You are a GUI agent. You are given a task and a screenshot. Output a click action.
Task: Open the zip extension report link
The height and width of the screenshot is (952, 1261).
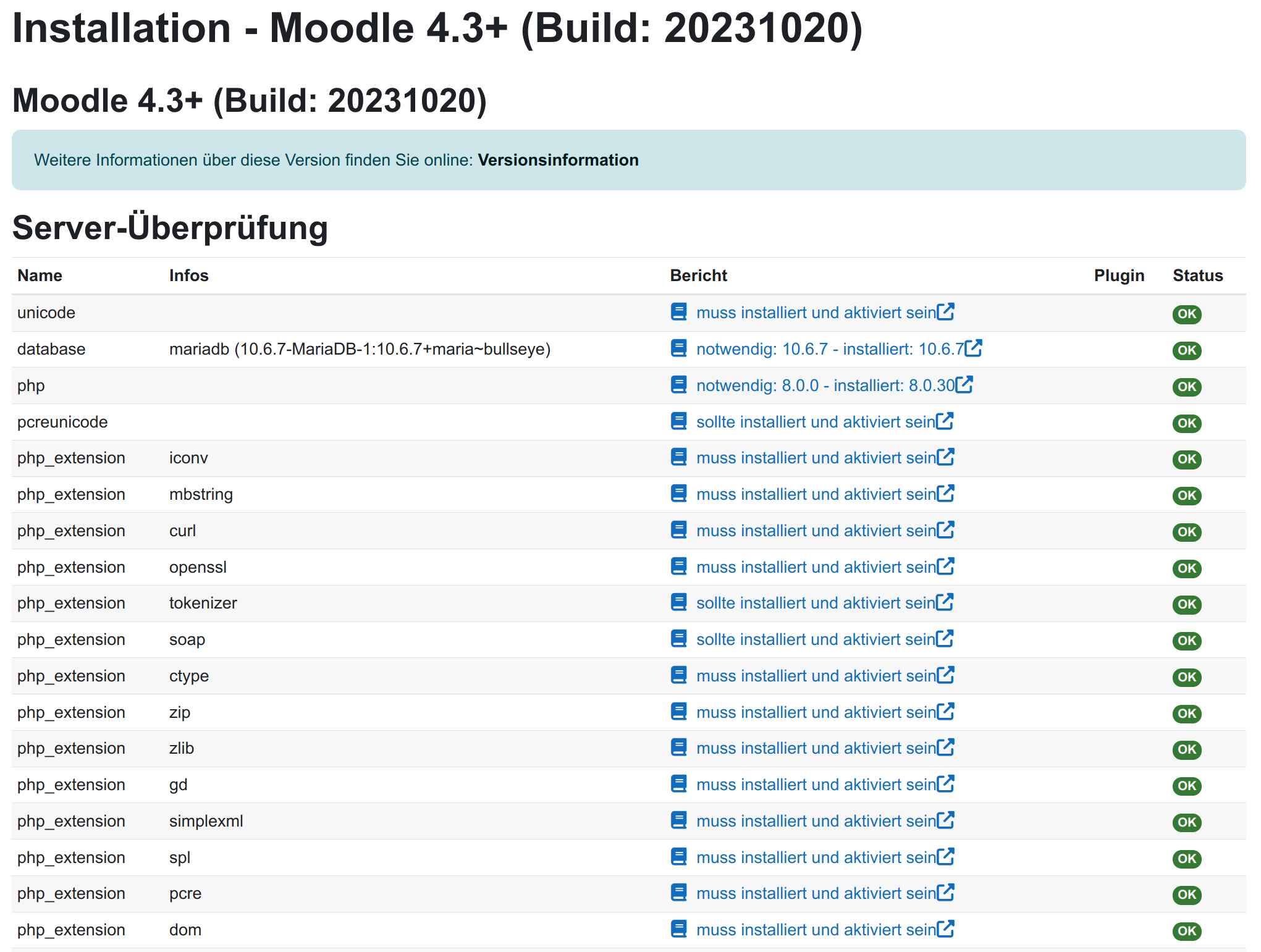[x=816, y=712]
